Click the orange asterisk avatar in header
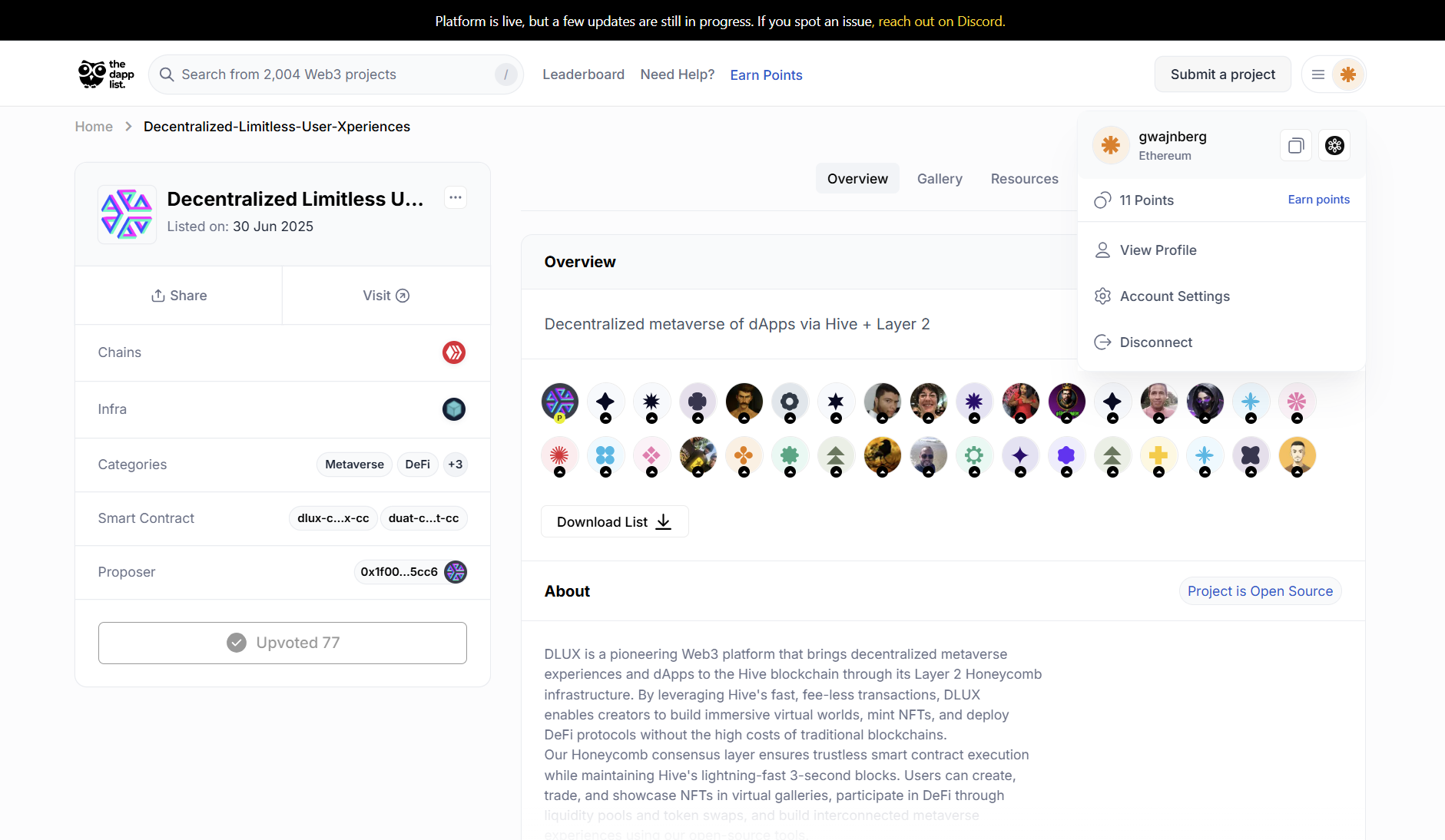 point(1347,74)
